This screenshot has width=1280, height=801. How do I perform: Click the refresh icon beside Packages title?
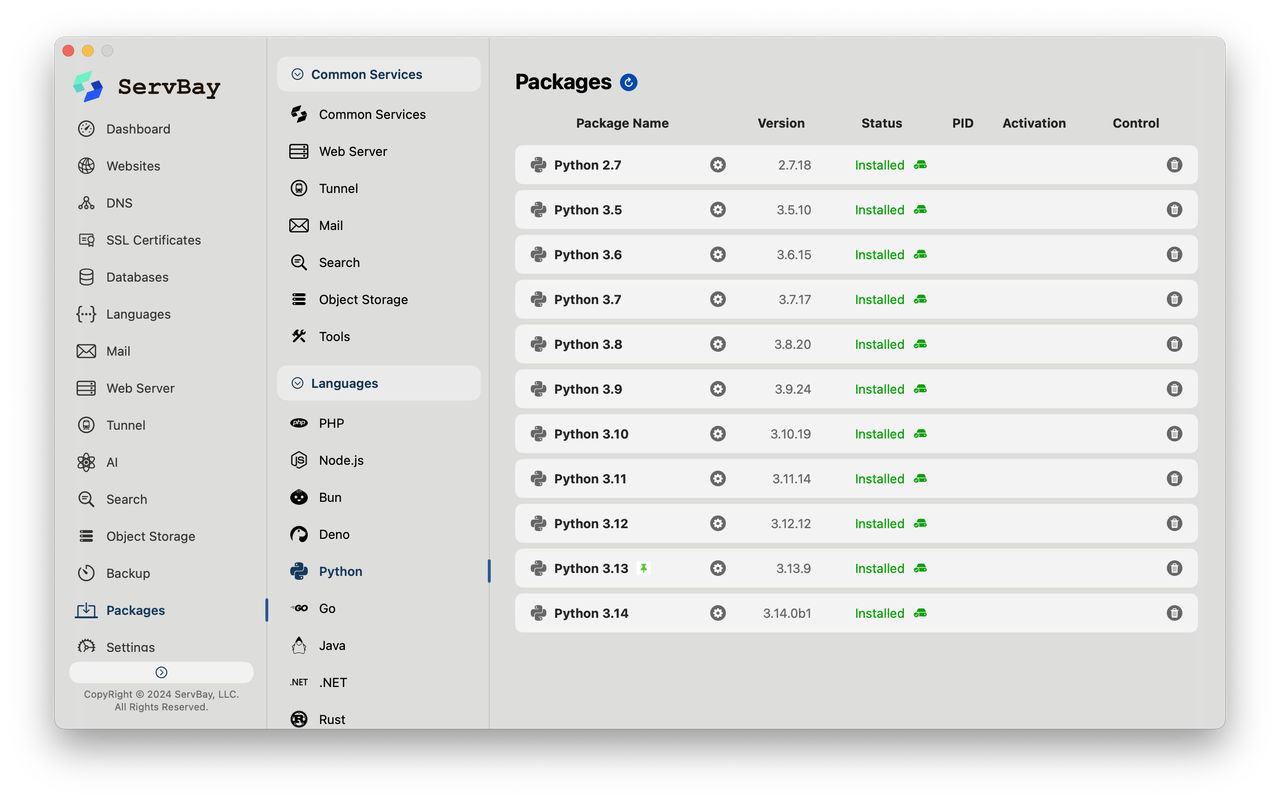pyautogui.click(x=628, y=82)
